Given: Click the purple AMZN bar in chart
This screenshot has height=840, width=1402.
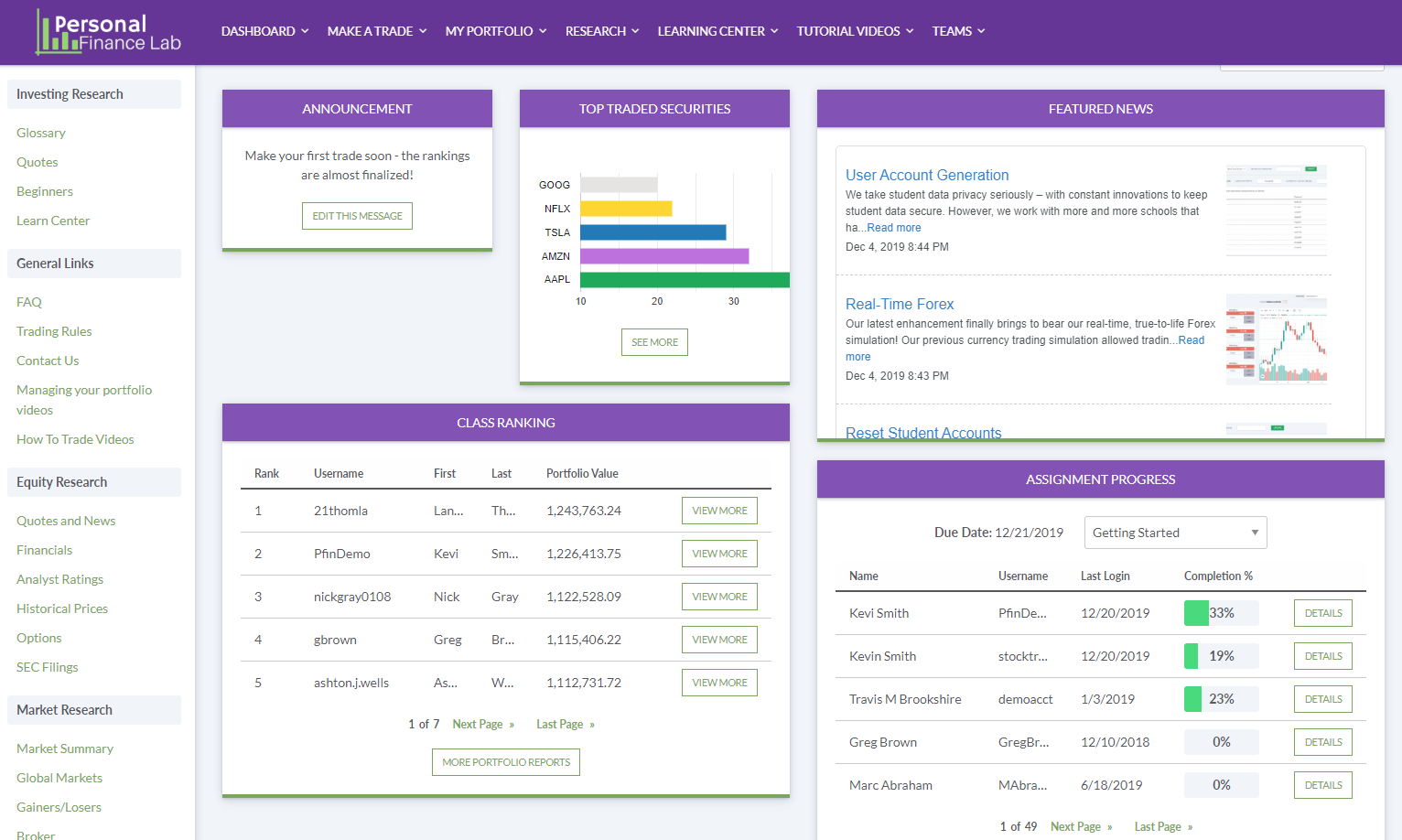Looking at the screenshot, I should coord(664,256).
